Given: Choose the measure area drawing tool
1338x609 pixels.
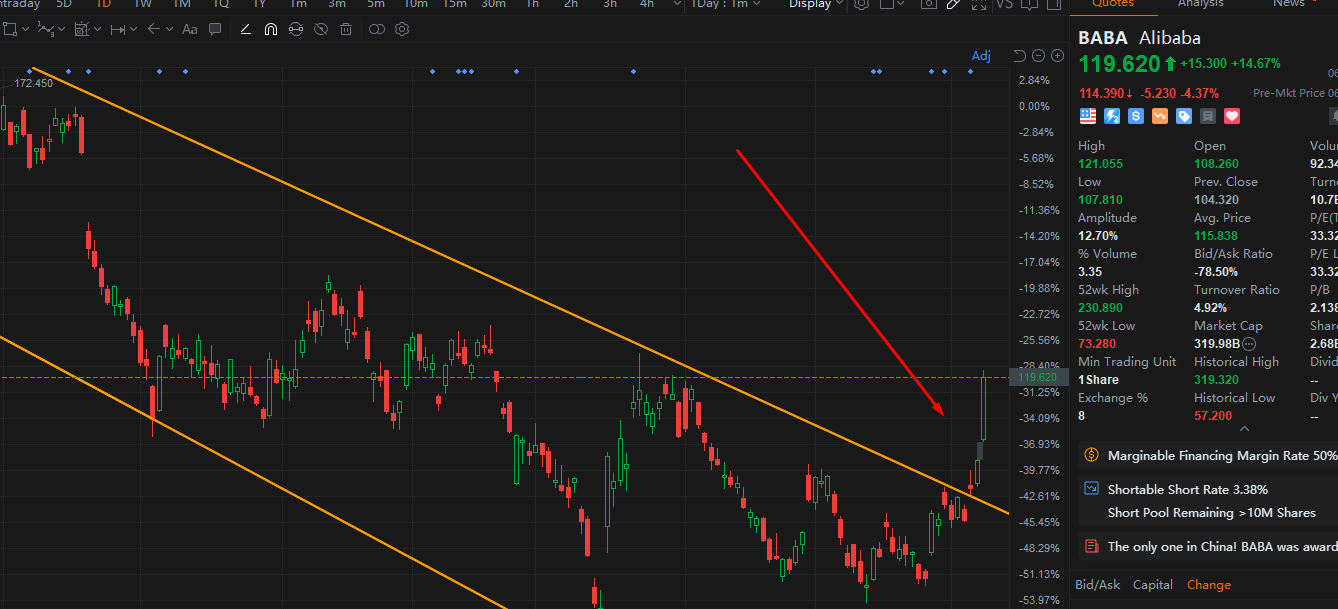Looking at the screenshot, I should coord(82,29).
